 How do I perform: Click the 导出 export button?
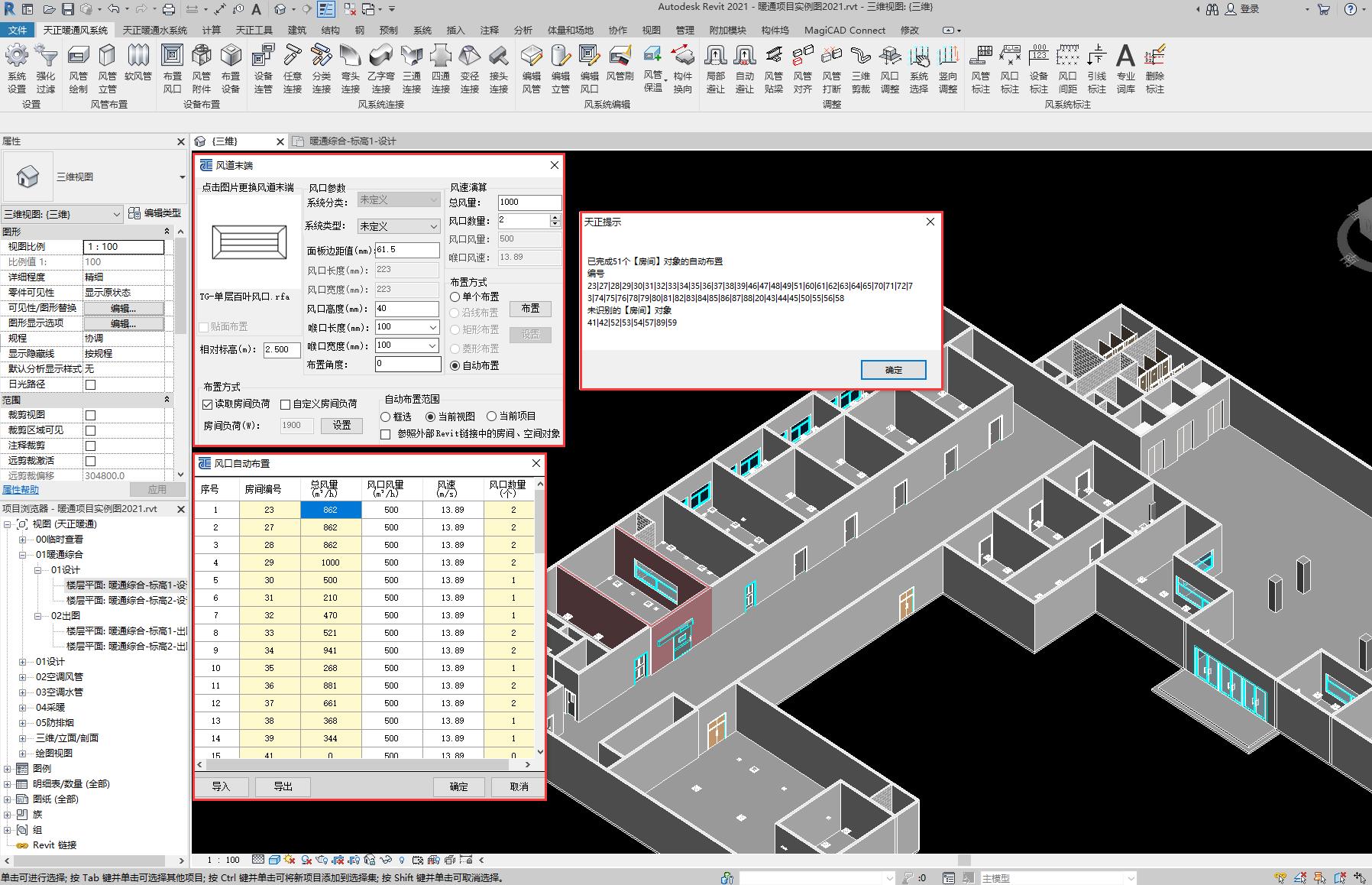(283, 786)
